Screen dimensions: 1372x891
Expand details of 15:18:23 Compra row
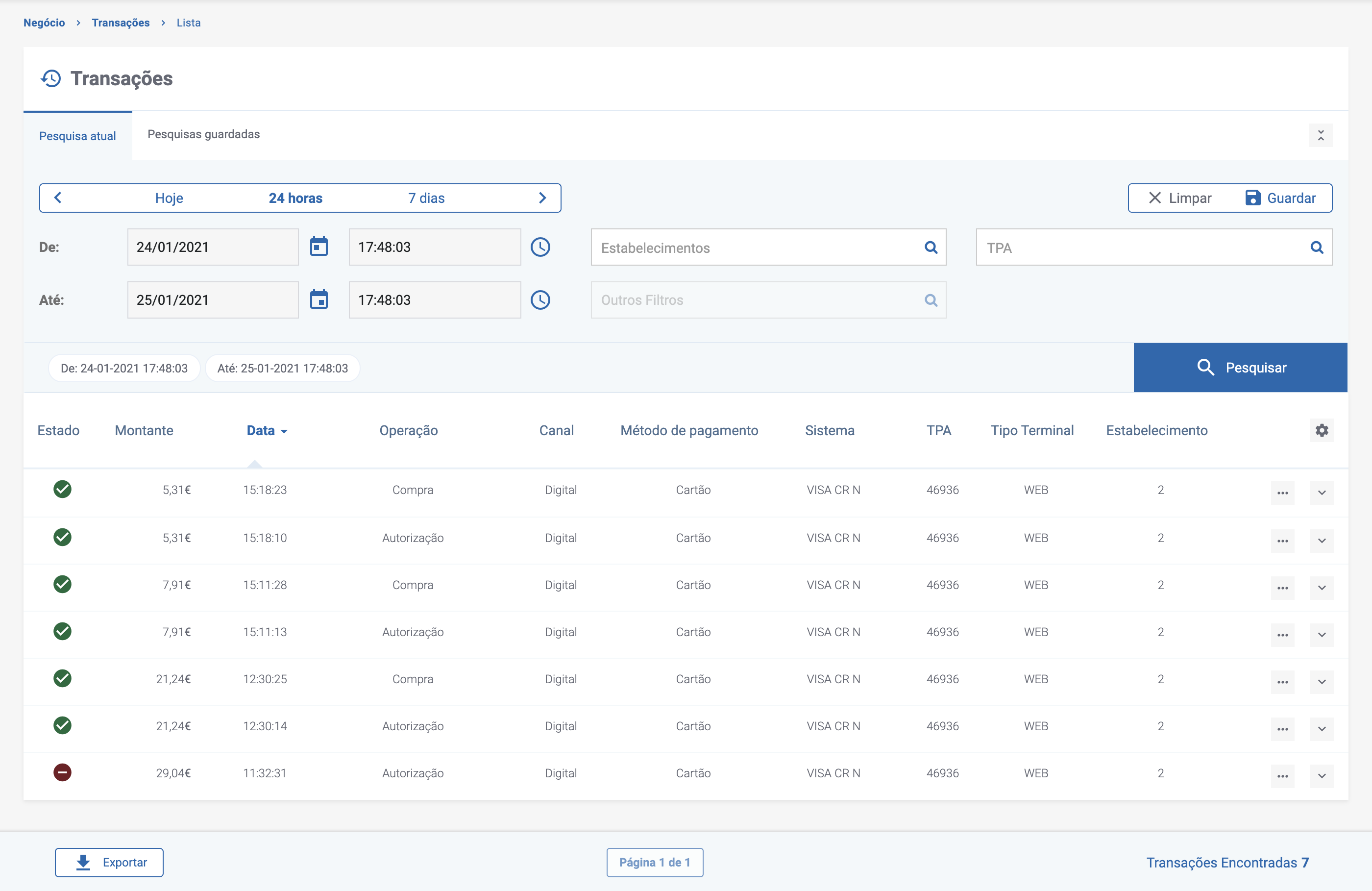click(x=1321, y=493)
